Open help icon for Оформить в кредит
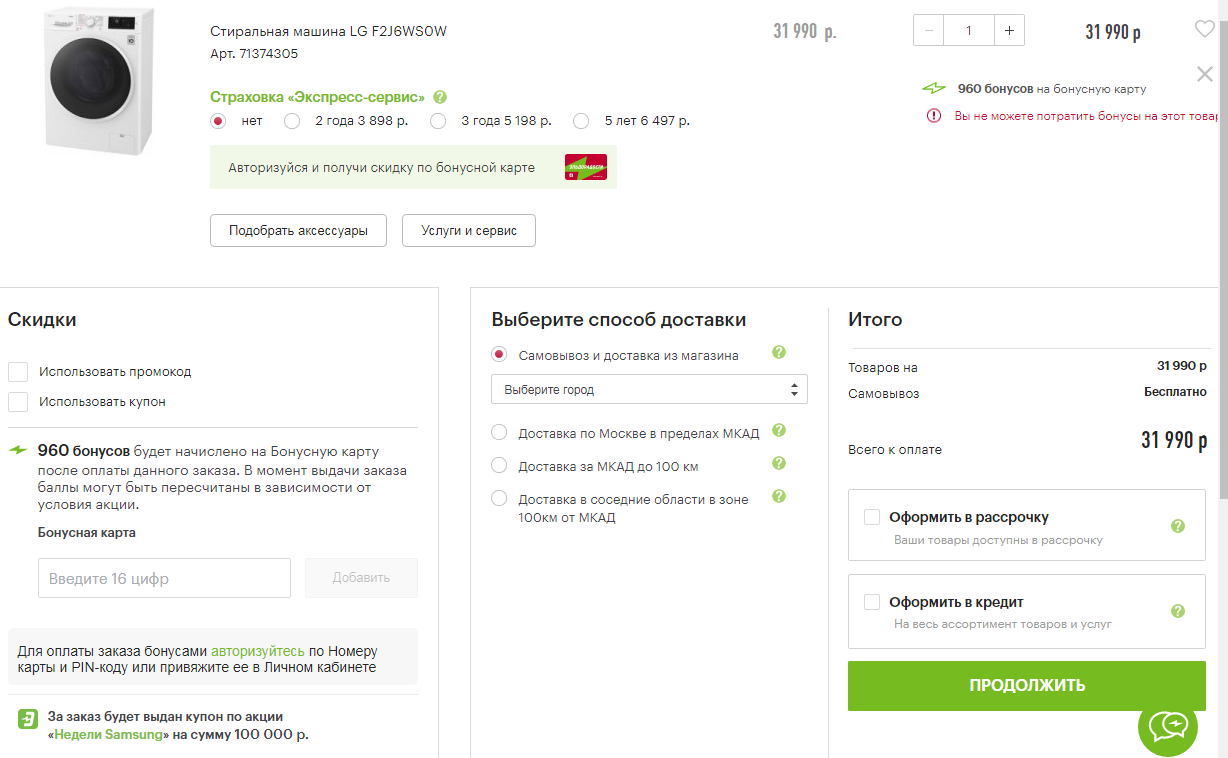1228x758 pixels. pyautogui.click(x=1177, y=611)
